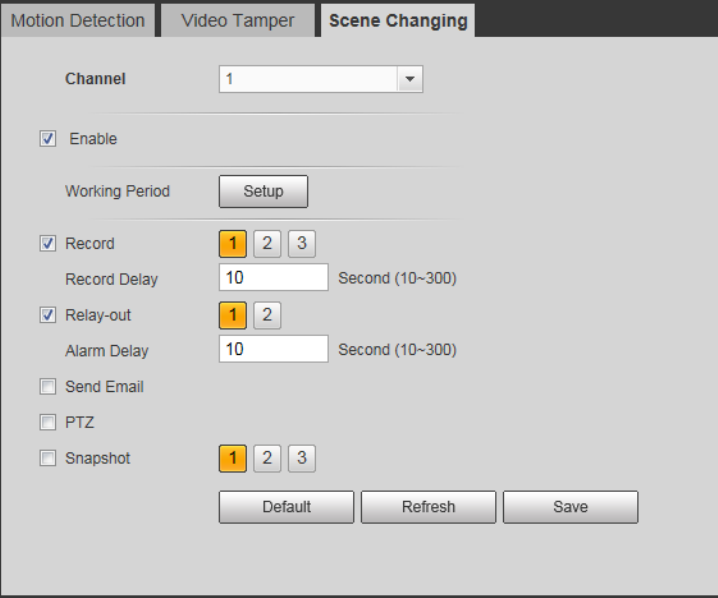718x598 pixels.
Task: Open Working Period Setup
Action: (263, 191)
